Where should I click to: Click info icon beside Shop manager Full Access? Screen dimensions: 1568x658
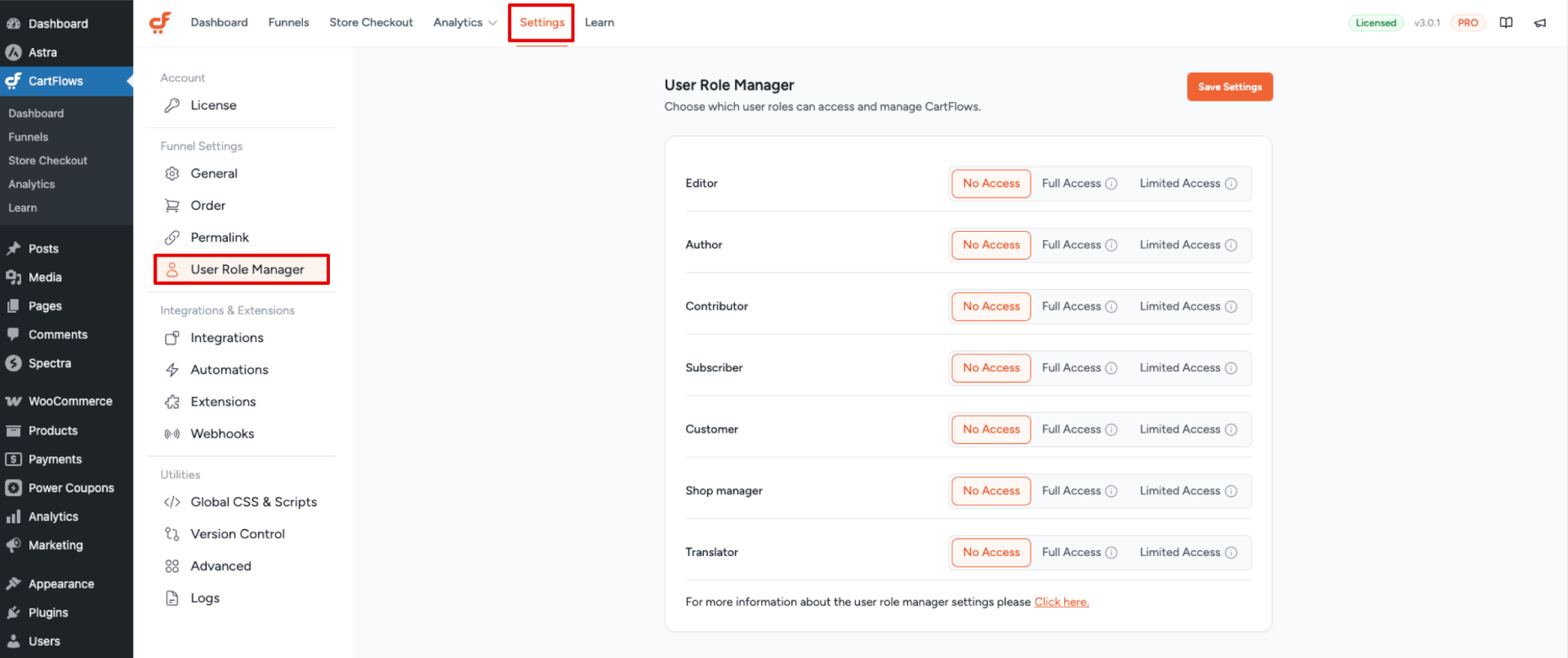[x=1111, y=491]
